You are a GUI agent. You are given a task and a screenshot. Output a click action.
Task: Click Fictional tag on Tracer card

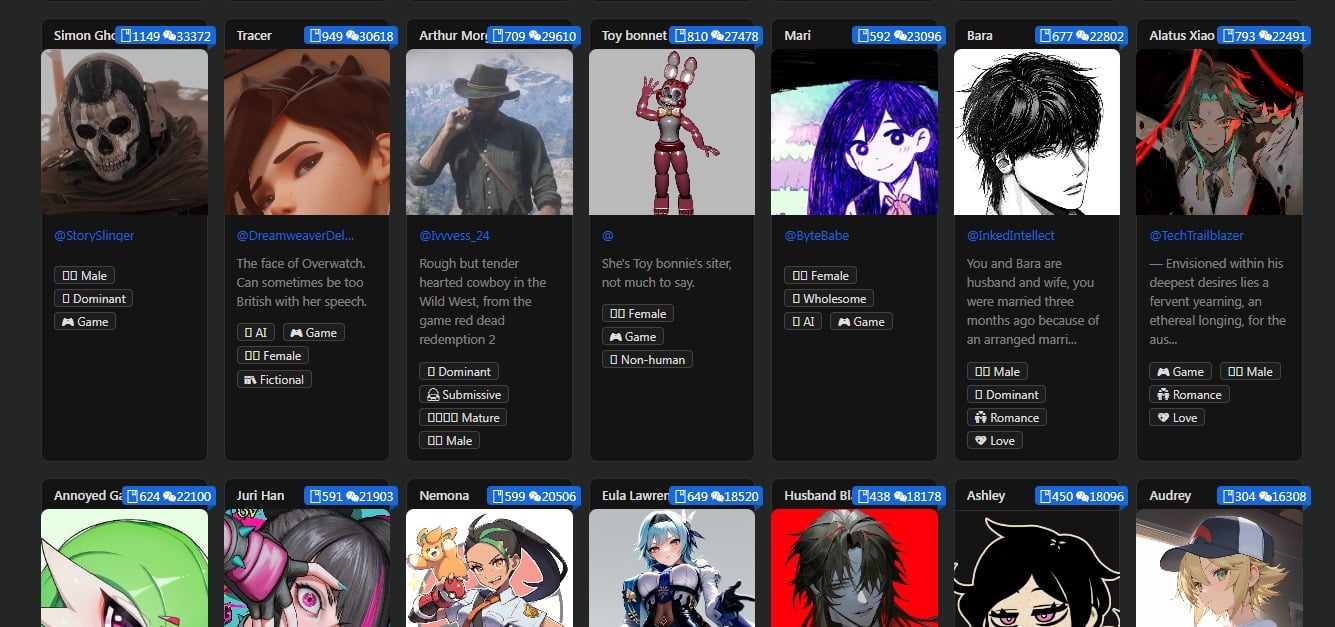[274, 379]
